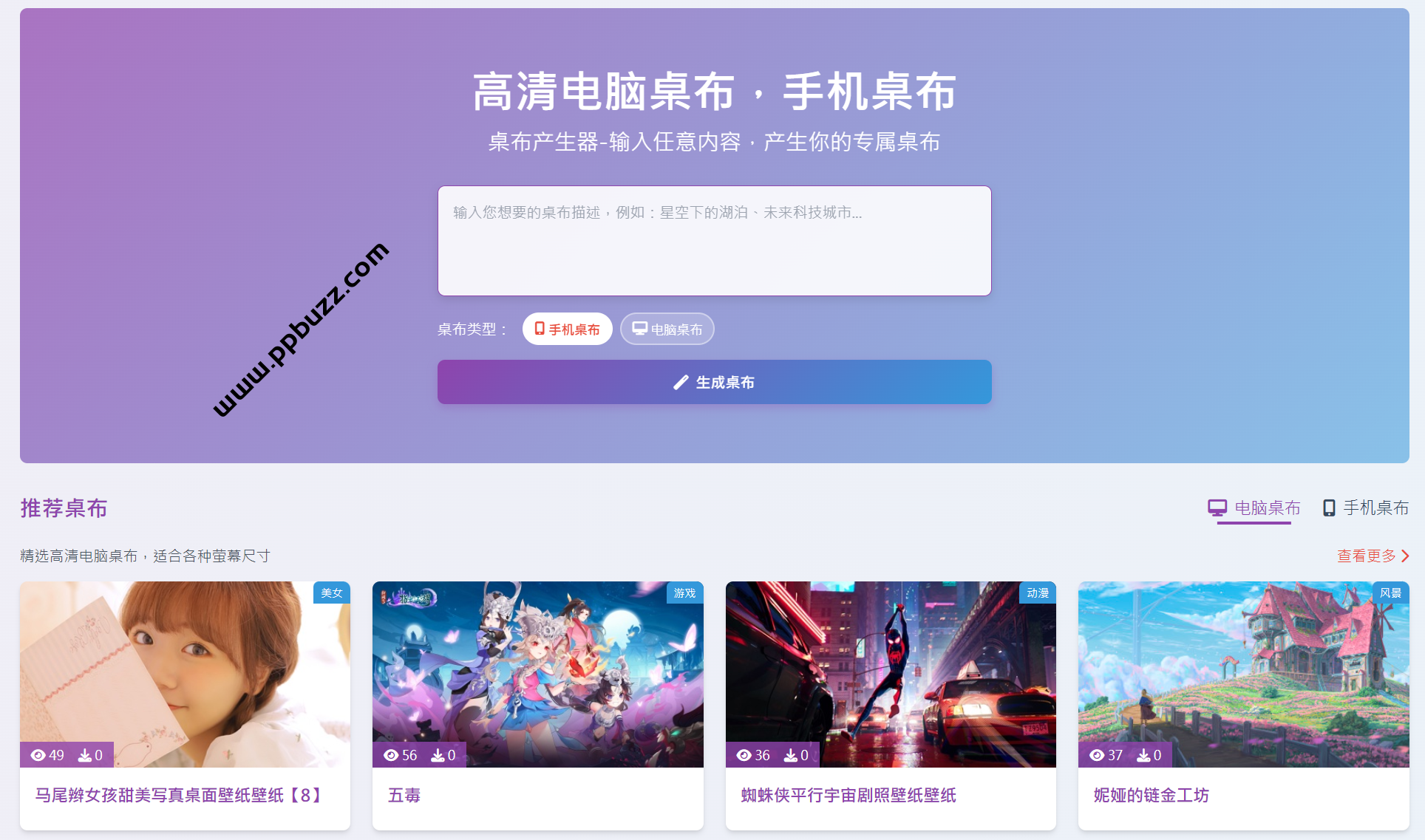Open the Spider-Man wallpaper thumbnail
The width and height of the screenshot is (1425, 840).
[x=891, y=674]
